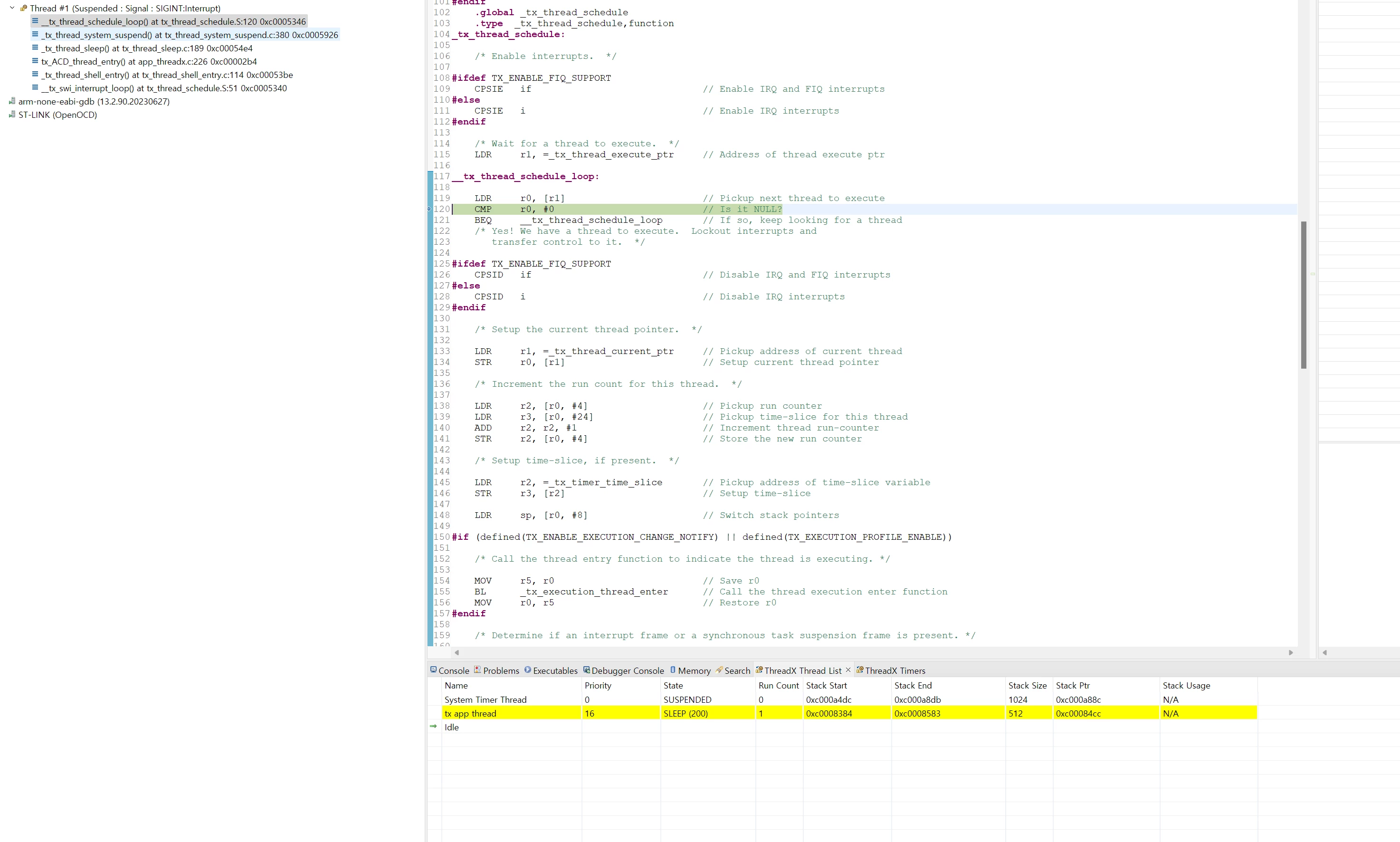Click editor horizontal scroll right arrow
This screenshot has width=1400, height=842.
[1291, 652]
